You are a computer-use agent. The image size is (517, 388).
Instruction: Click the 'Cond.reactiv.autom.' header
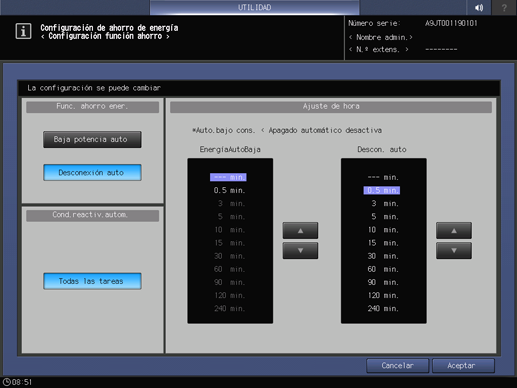coord(92,215)
